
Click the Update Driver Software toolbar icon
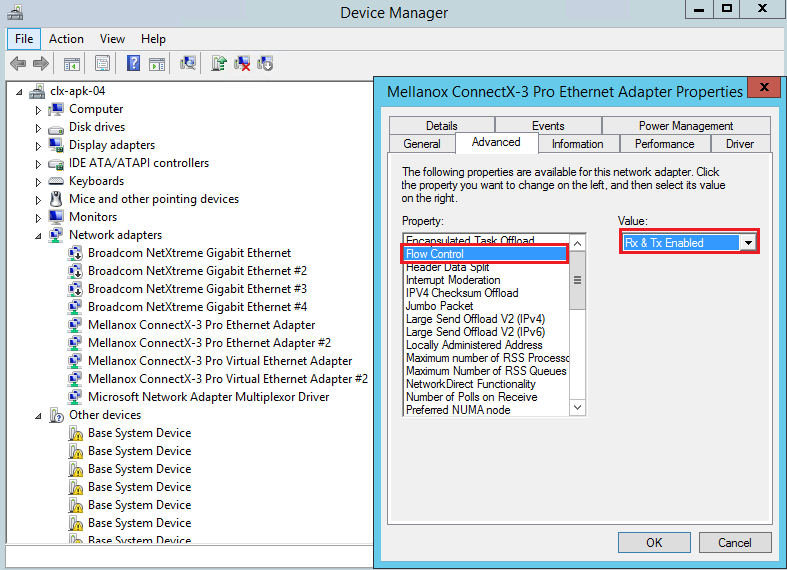(x=219, y=64)
